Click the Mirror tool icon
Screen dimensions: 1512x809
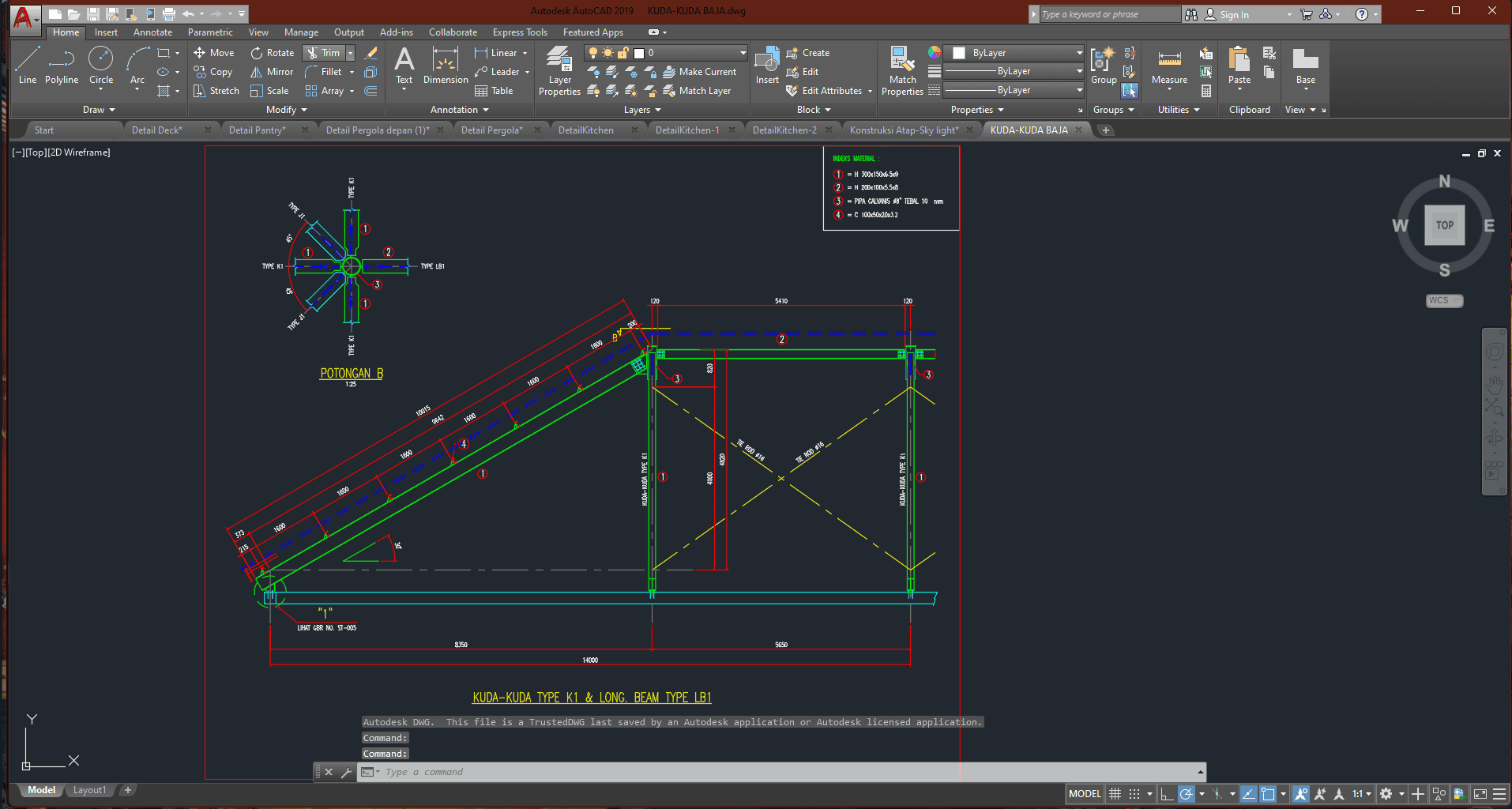tap(257, 72)
